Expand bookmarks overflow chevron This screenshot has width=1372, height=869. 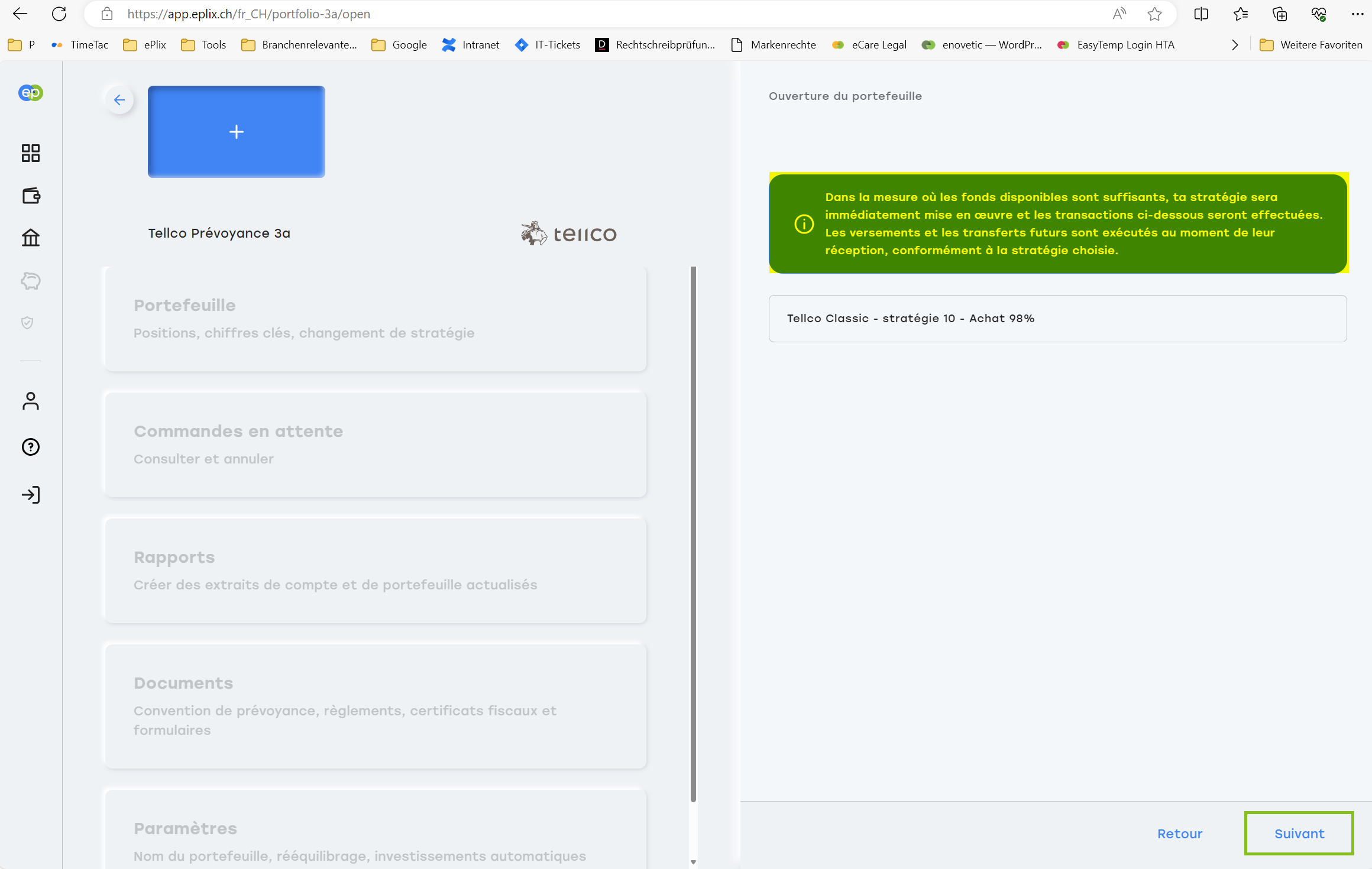1235,45
